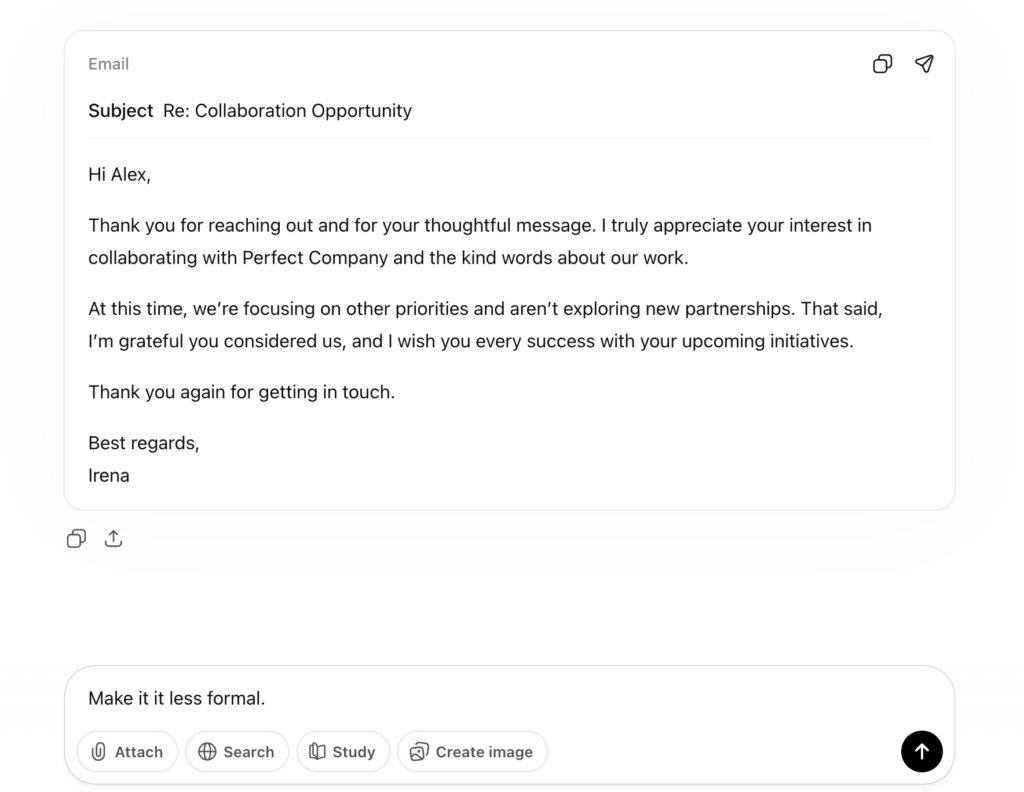Select the Create image option

tap(472, 752)
